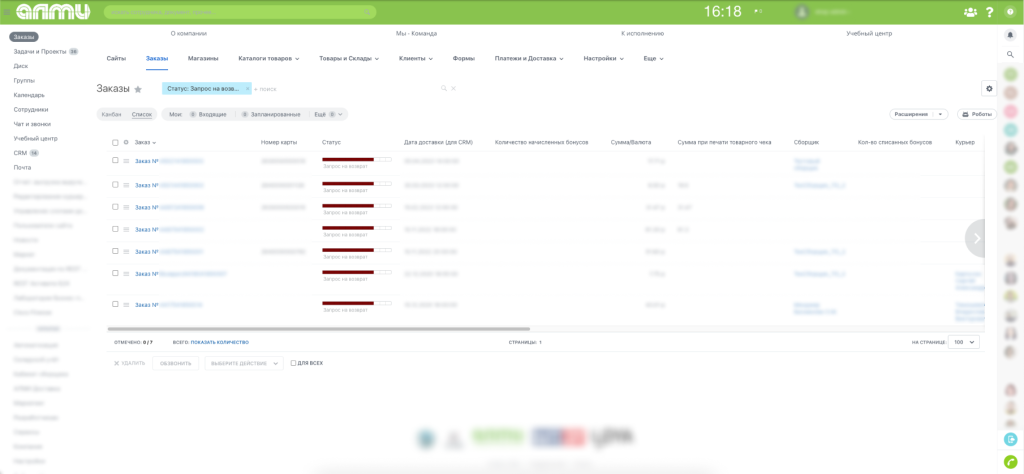1024x474 pixels.
Task: Tick the checkbox of the fourth order row
Action: [115, 229]
